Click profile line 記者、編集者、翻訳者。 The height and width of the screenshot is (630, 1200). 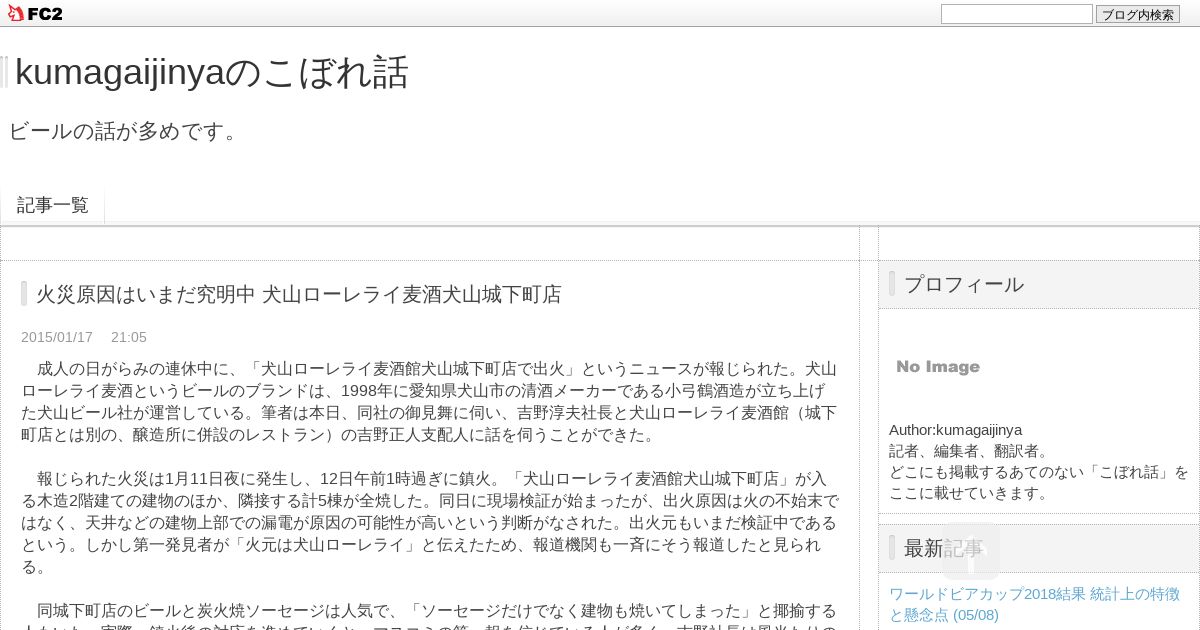coord(969,451)
